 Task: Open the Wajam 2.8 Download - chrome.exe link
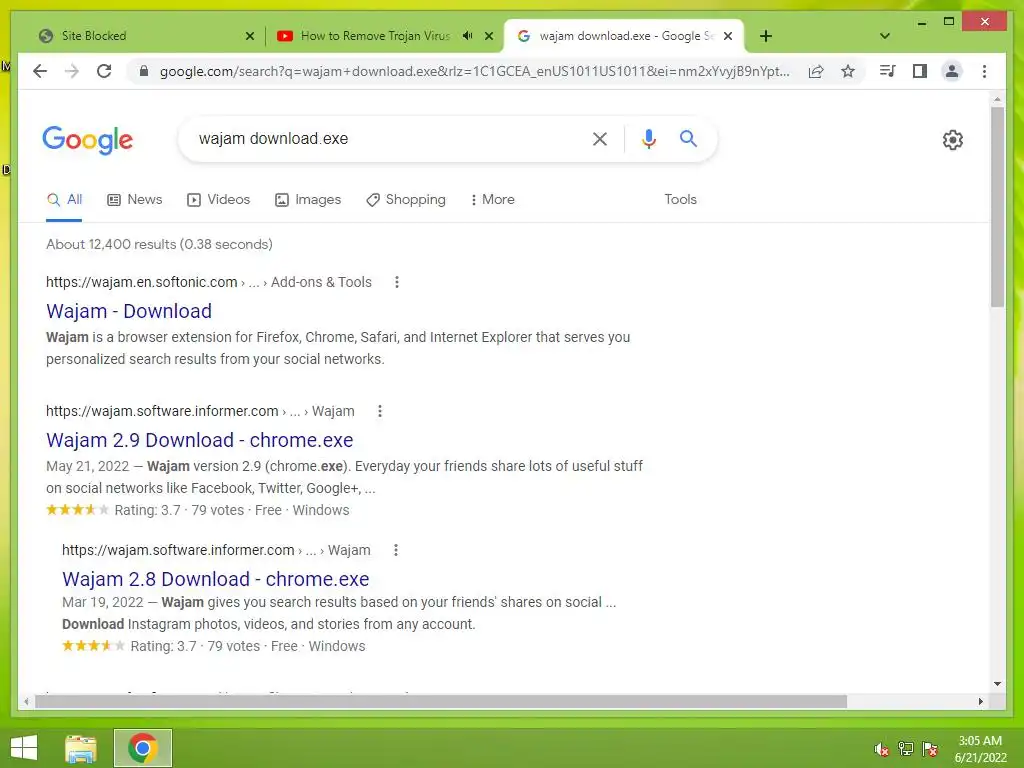[216, 579]
